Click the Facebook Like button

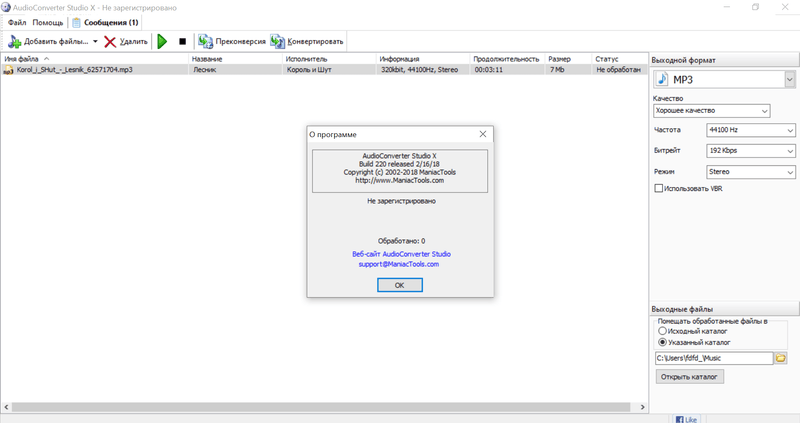tap(686, 419)
